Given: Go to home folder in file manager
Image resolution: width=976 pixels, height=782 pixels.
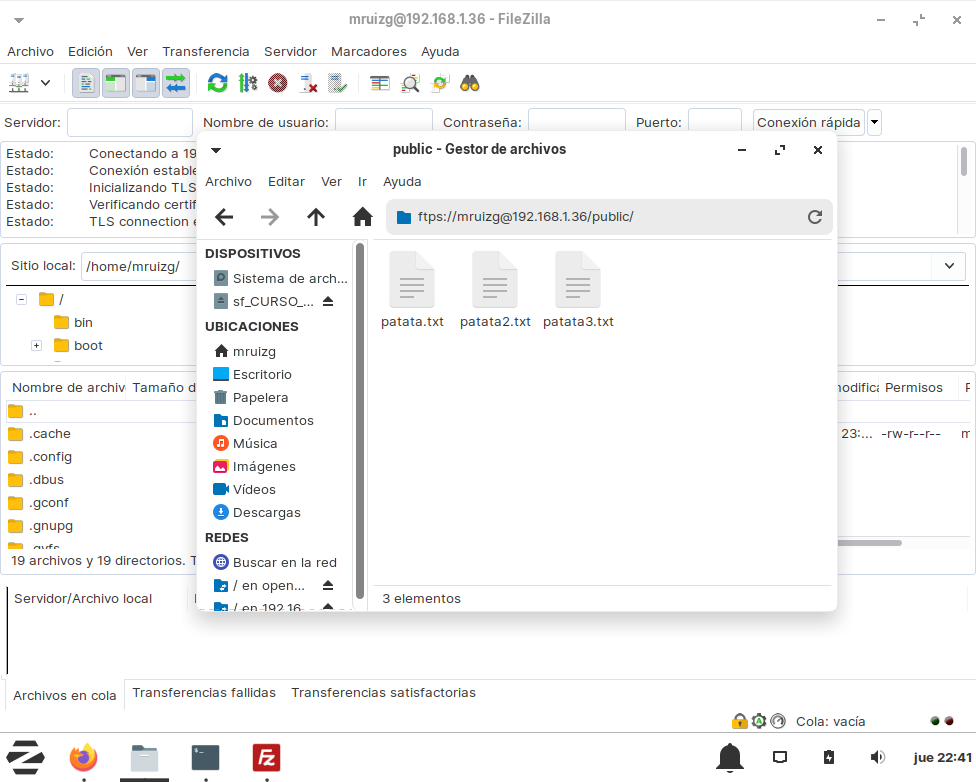Looking at the screenshot, I should (x=362, y=217).
